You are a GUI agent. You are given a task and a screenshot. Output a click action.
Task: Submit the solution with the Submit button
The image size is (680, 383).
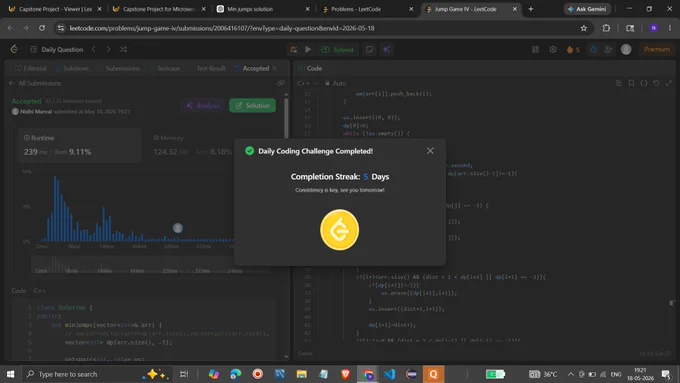[x=337, y=49]
